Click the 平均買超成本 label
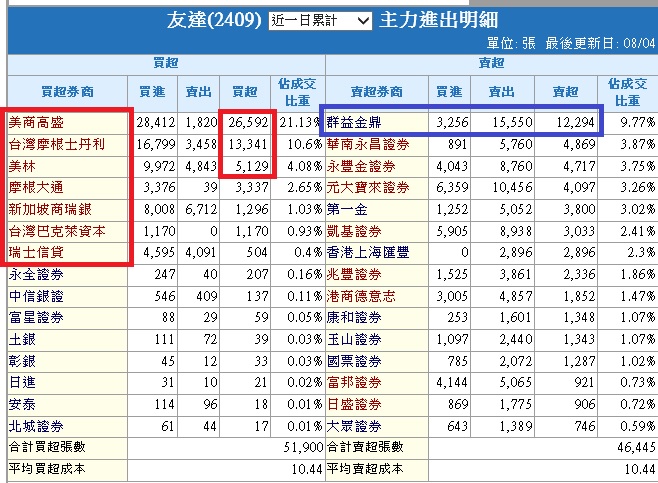This screenshot has height=483, width=658. point(47,469)
